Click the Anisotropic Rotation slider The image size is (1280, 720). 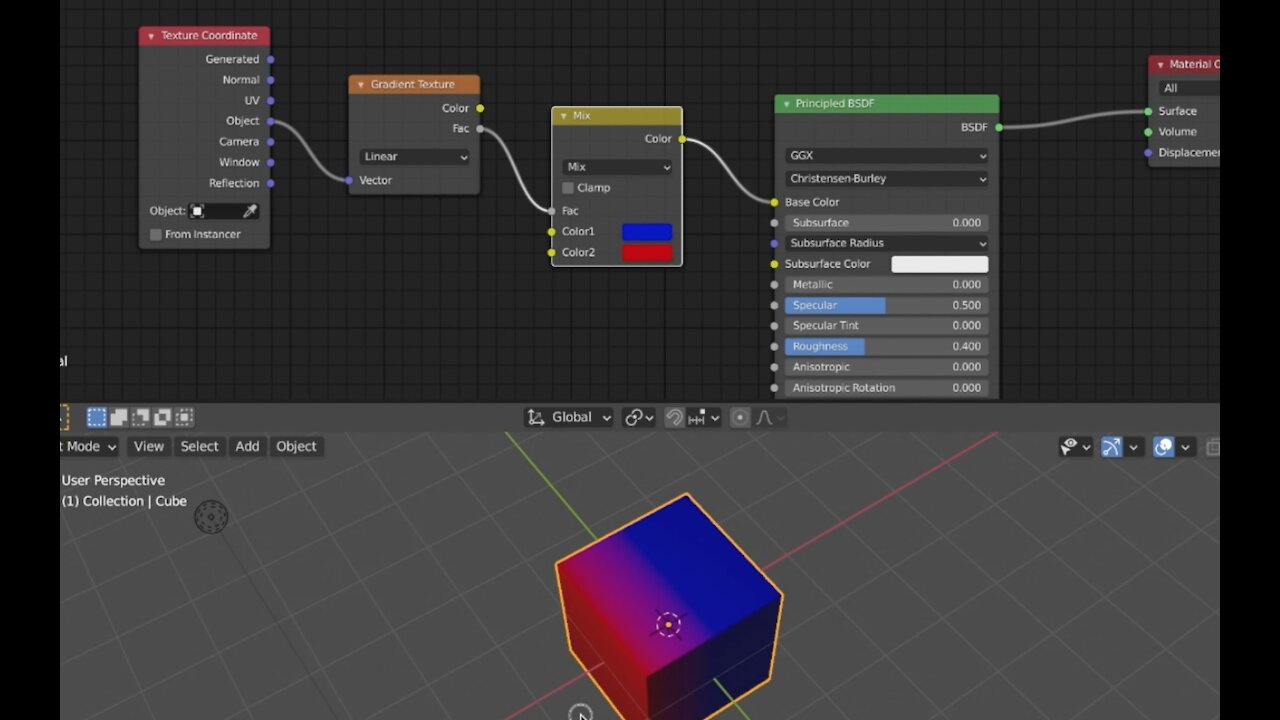[x=887, y=388]
